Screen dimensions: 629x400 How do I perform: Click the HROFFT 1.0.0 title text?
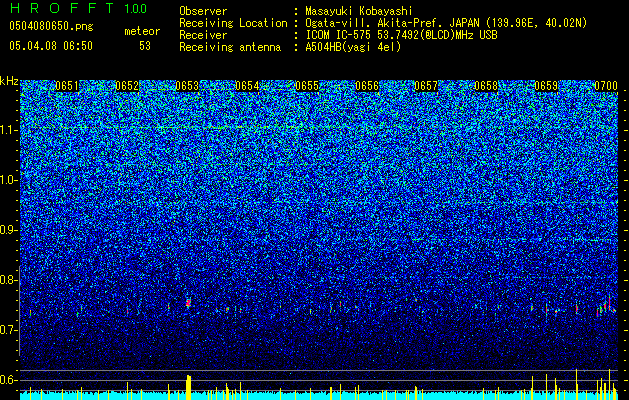tap(78, 8)
